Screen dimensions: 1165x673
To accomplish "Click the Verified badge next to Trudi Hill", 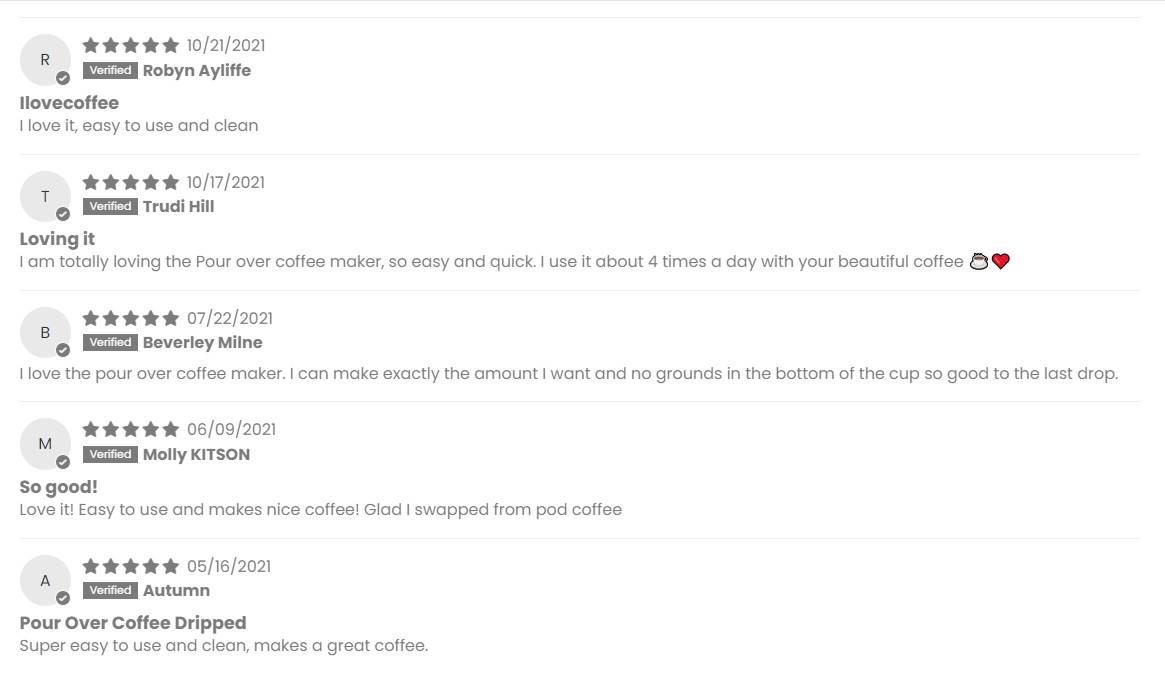I will (x=110, y=206).
